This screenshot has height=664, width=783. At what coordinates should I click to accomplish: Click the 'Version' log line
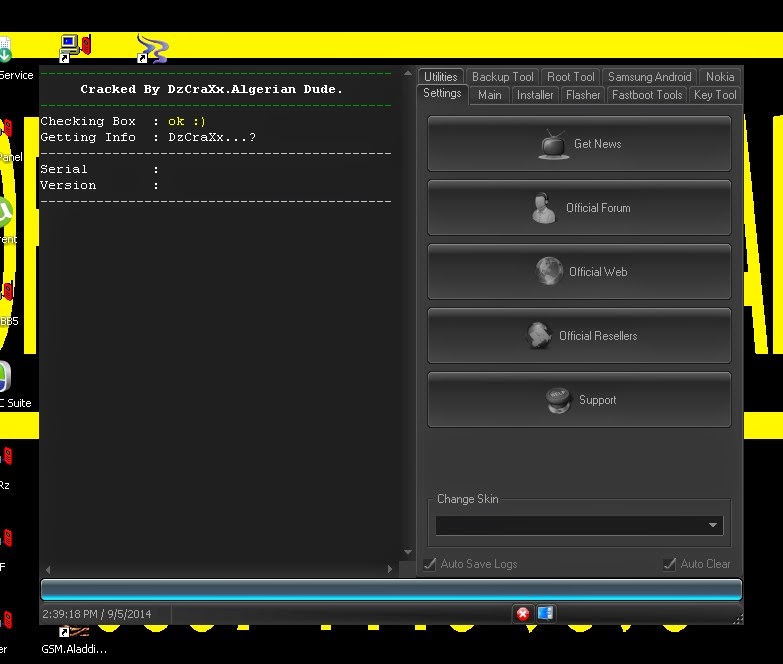(x=99, y=185)
